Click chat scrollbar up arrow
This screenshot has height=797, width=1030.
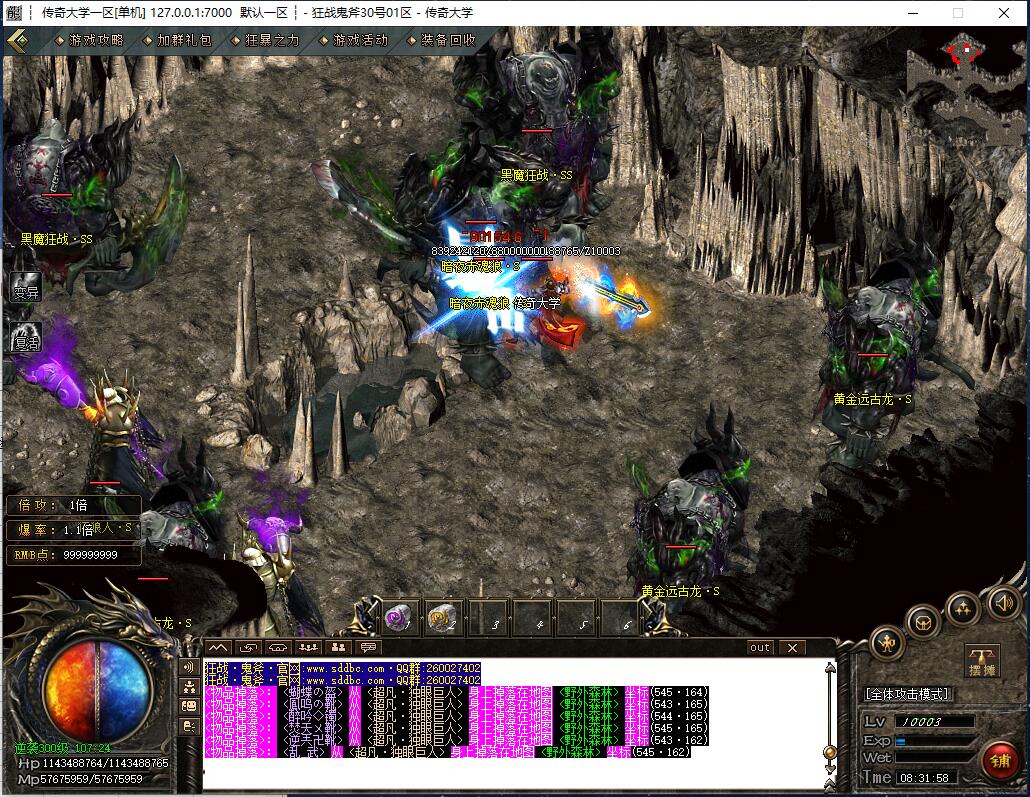(x=830, y=668)
